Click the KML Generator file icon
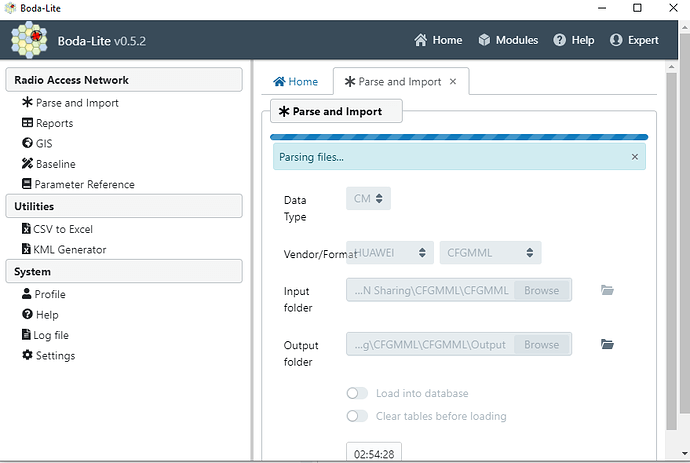The height and width of the screenshot is (463, 690). pos(26,249)
